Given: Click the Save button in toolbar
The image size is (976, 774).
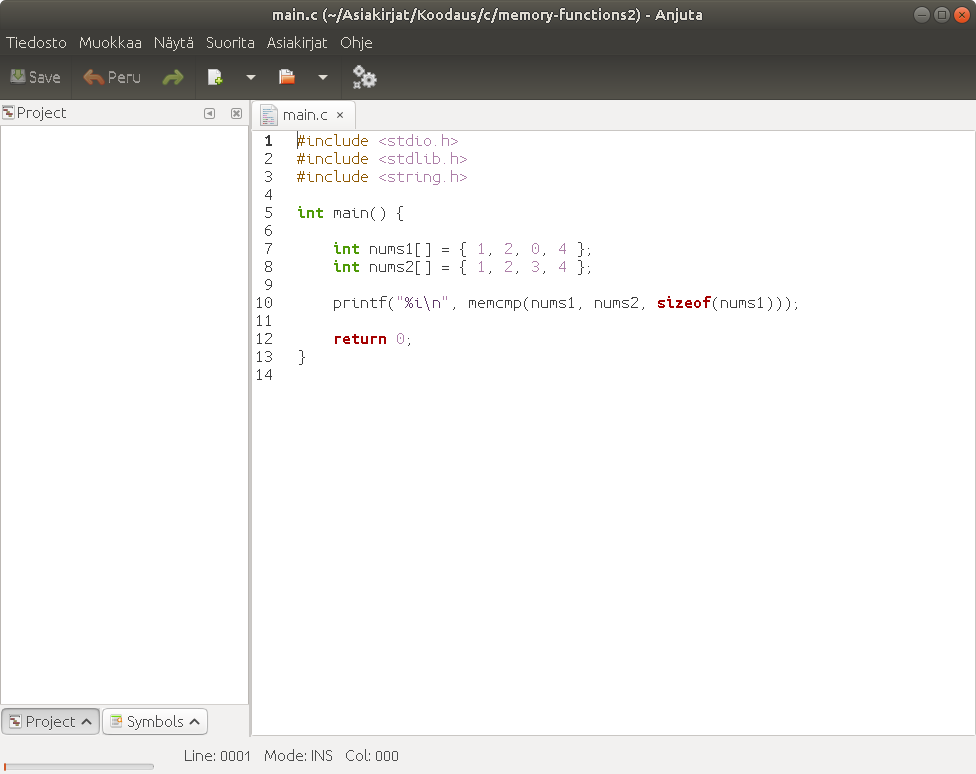Looking at the screenshot, I should click(35, 77).
